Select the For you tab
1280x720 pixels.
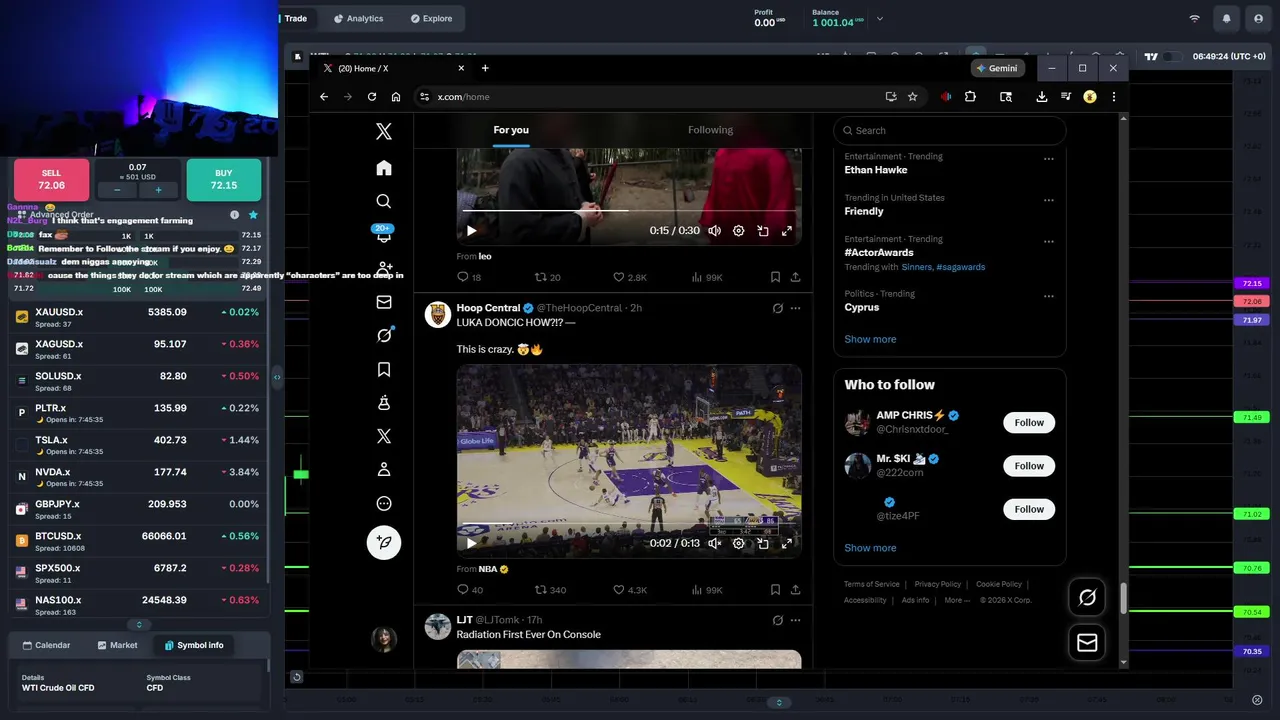[511, 130]
